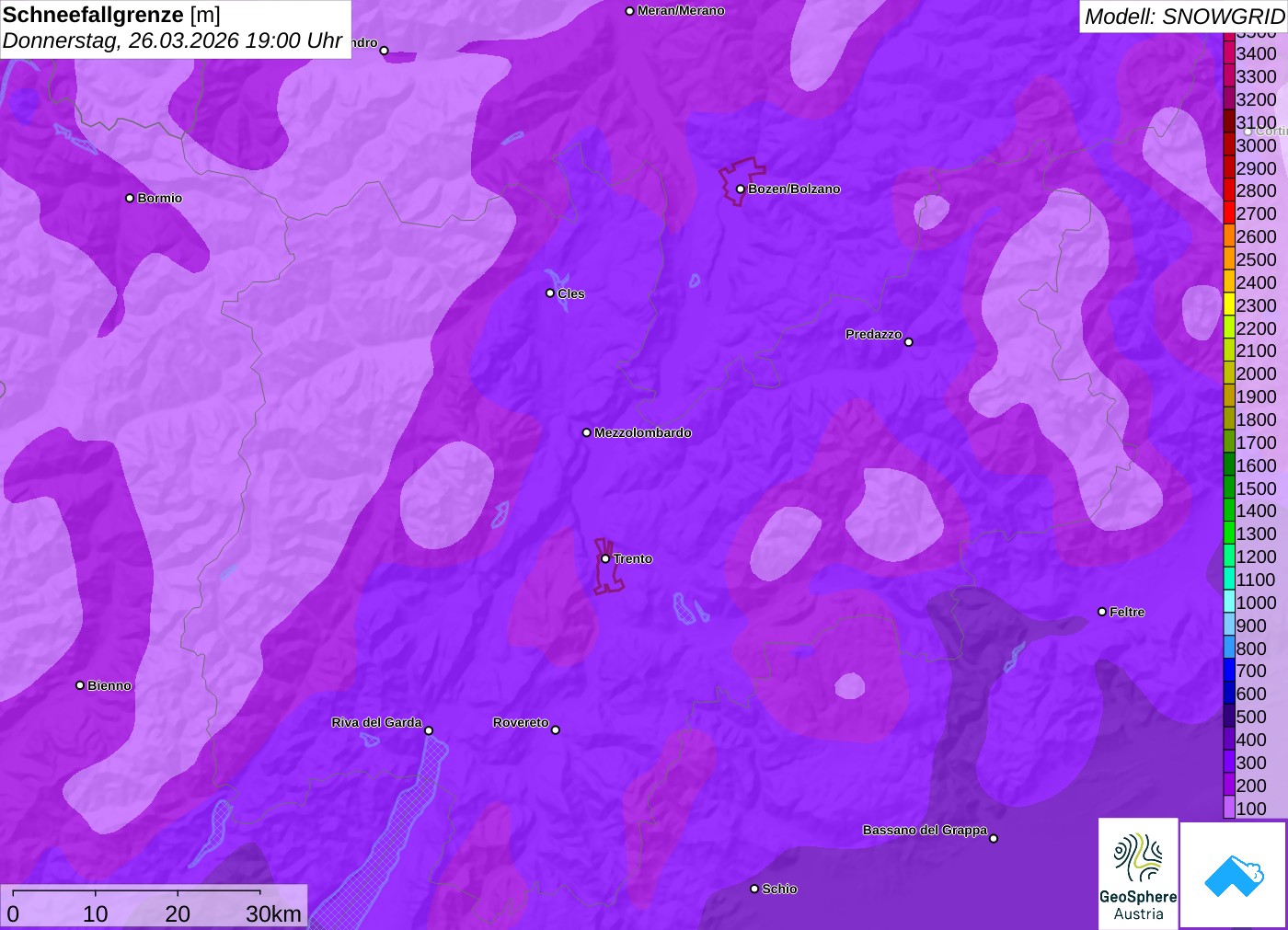Select the 2300 yellow legend swatch
This screenshot has height=930, width=1288.
(1229, 305)
